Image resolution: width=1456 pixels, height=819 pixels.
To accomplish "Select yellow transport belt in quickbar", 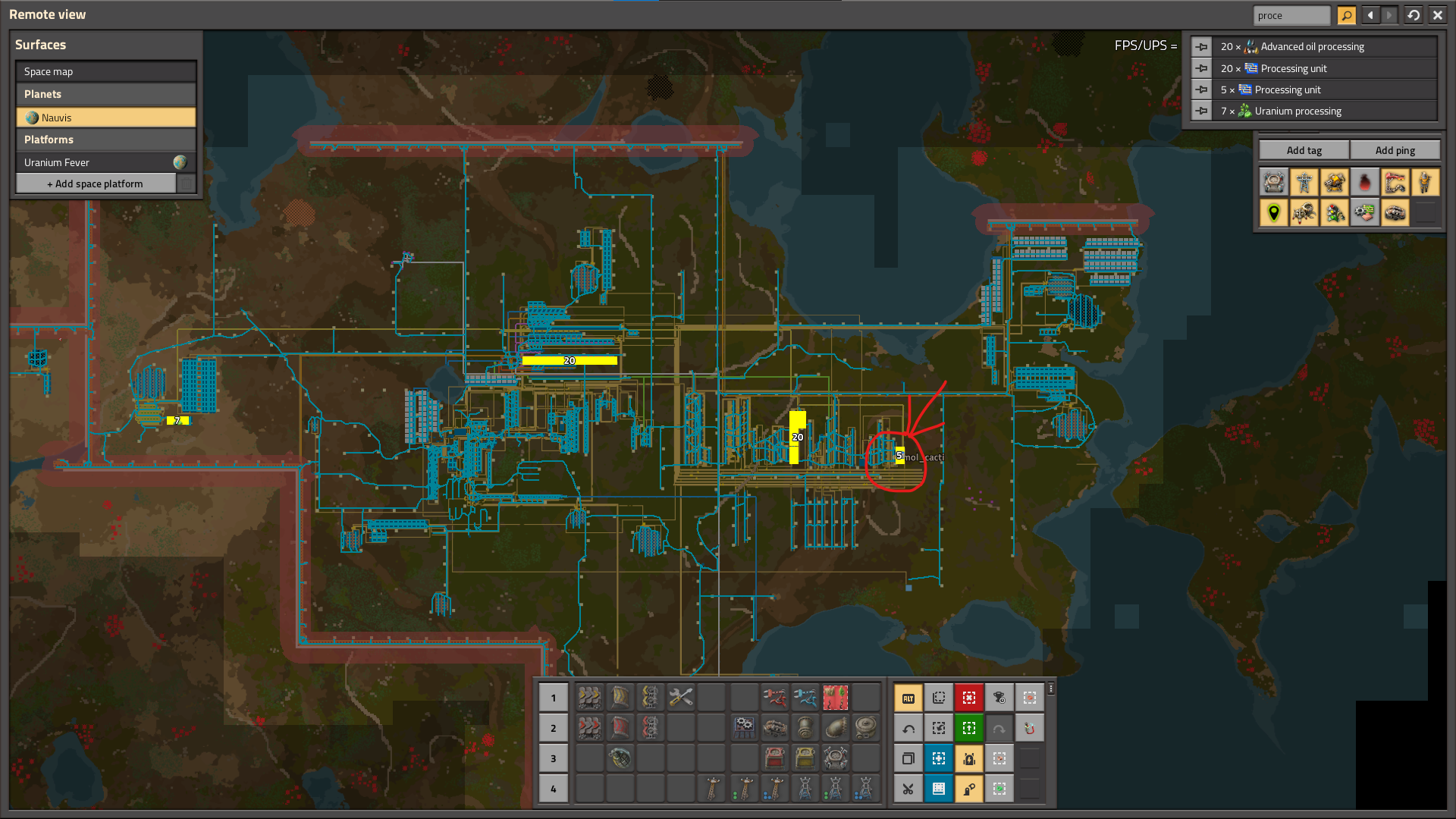I will point(589,698).
